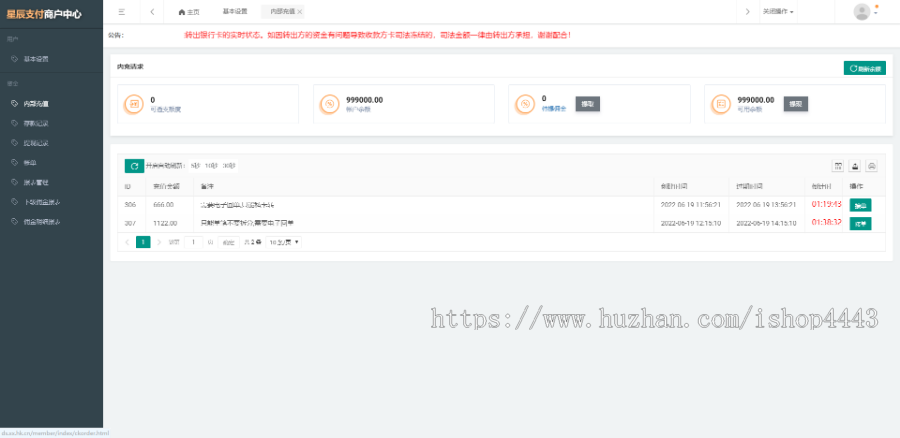
Task: Click the 操作 column header
Action: click(x=856, y=187)
